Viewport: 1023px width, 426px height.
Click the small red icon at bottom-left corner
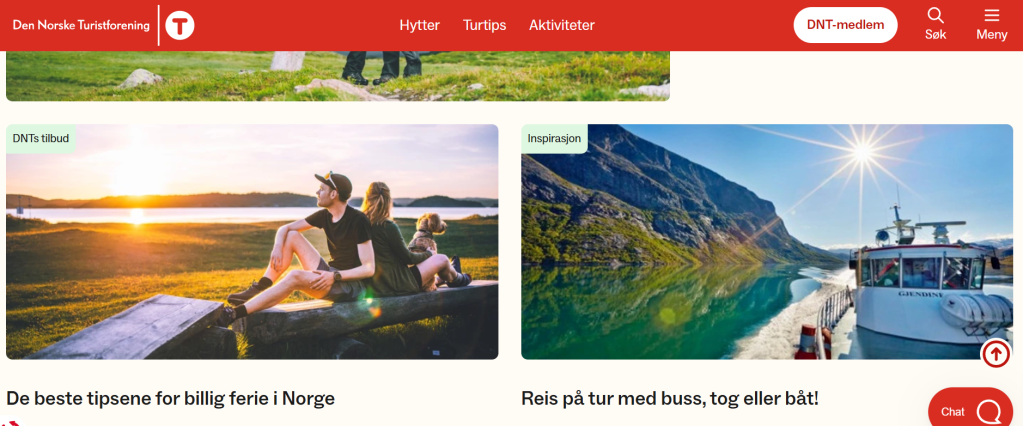(11, 421)
